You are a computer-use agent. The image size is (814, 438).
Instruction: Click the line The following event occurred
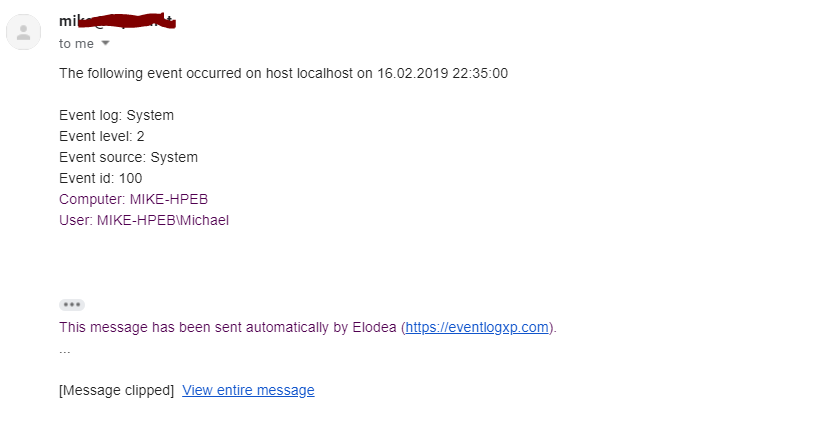(283, 73)
